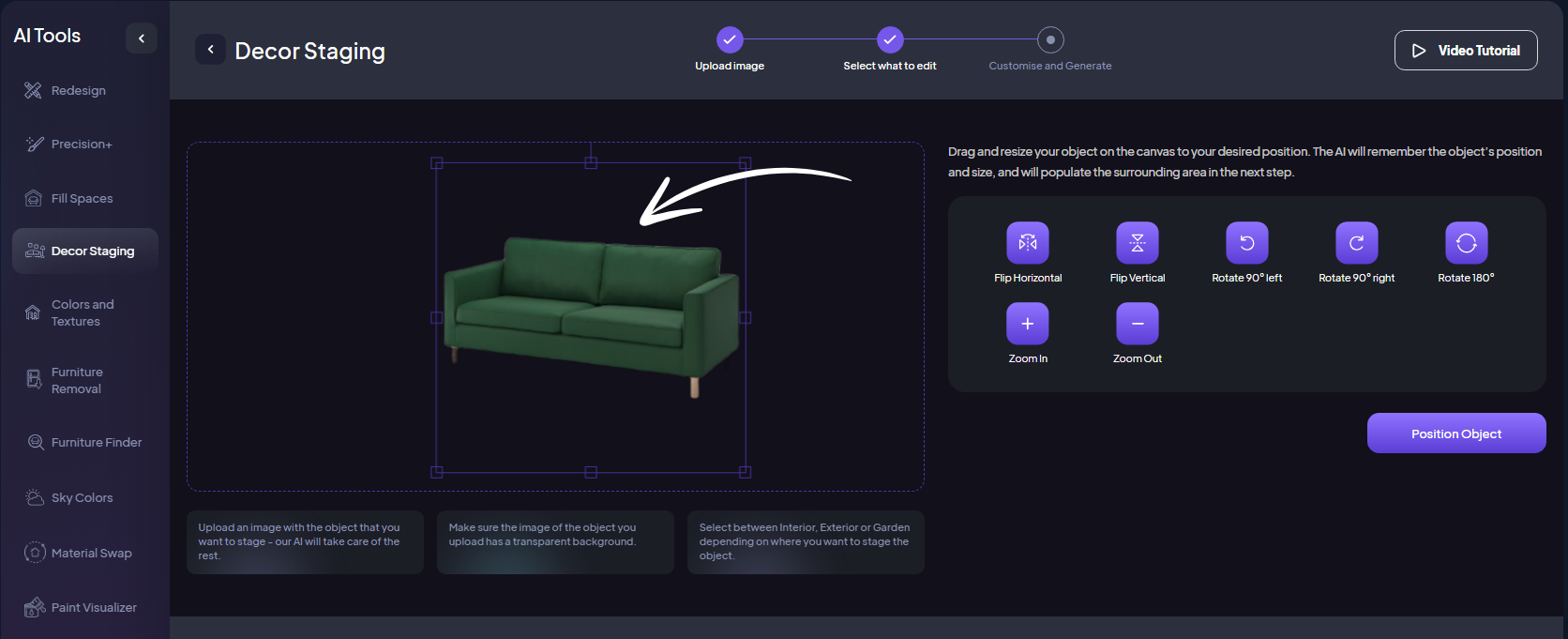This screenshot has width=1568, height=639.
Task: Open the Redesign tool
Action: (x=79, y=91)
